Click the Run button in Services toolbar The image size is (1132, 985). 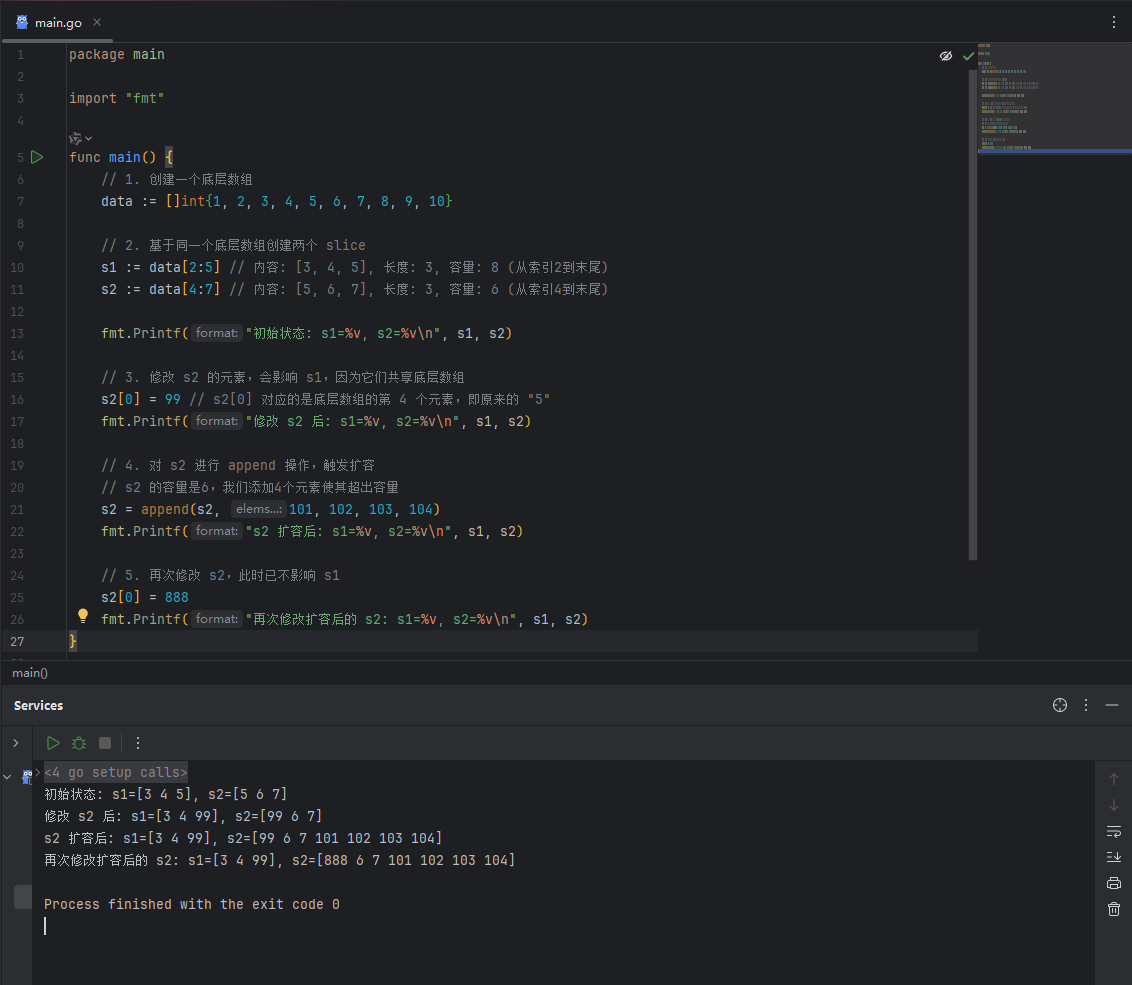(x=53, y=743)
